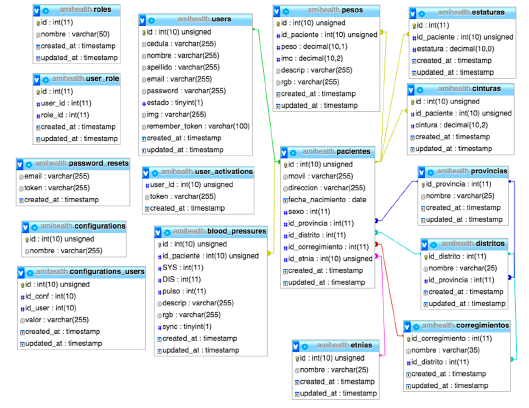
Task: Click the id_paciente column in pesos table
Action: point(326,35)
